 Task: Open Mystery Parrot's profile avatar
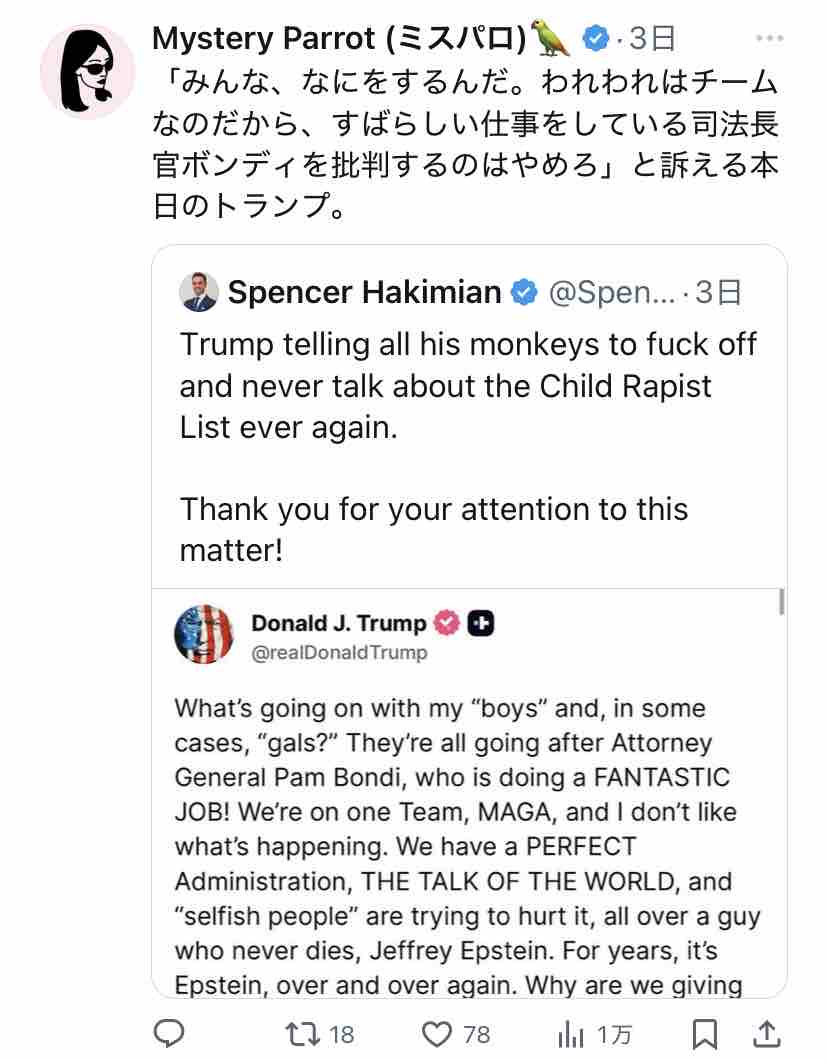pyautogui.click(x=87, y=71)
